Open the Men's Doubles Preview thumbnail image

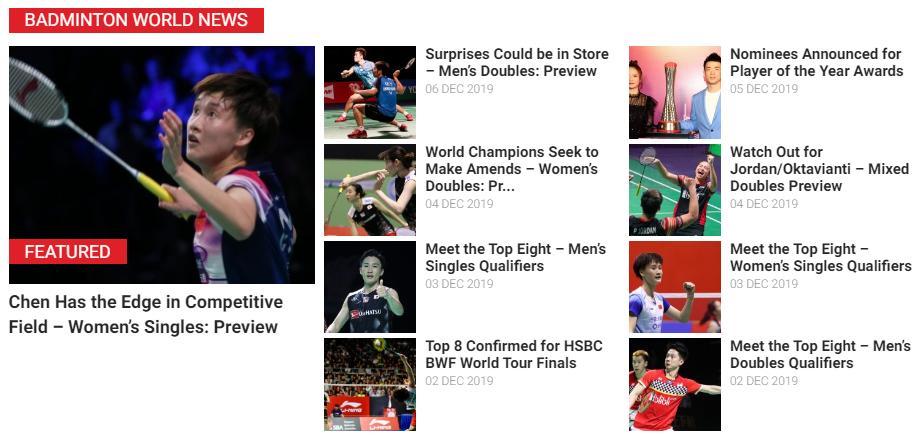pos(370,92)
